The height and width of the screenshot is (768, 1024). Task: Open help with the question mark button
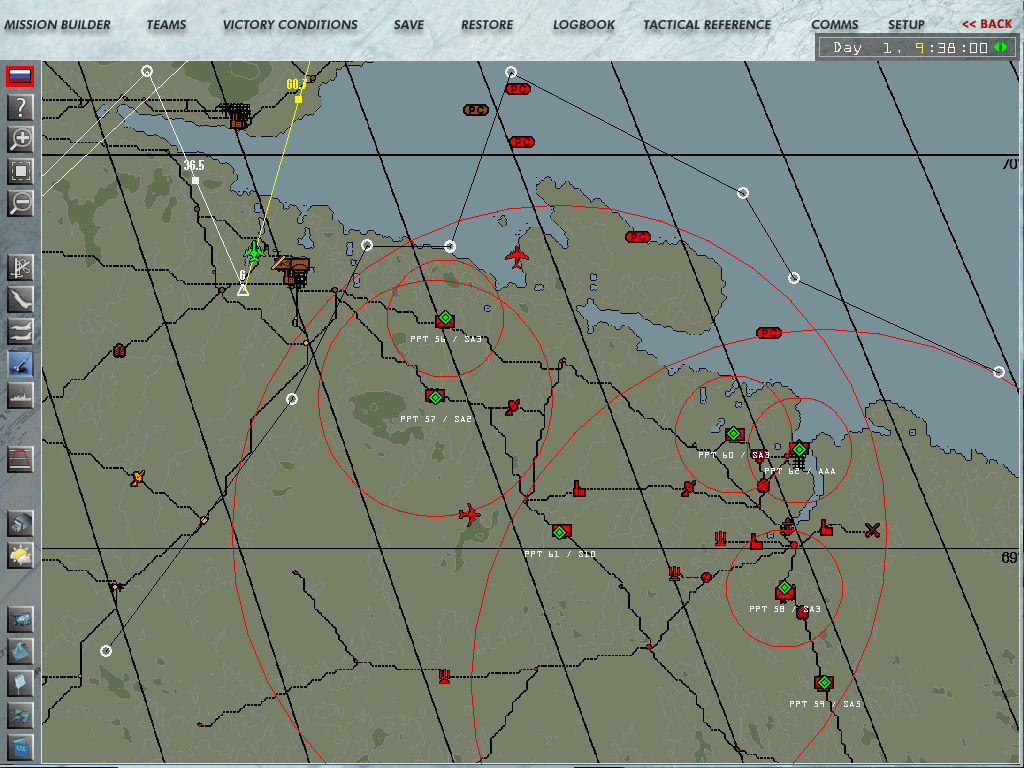pos(20,107)
